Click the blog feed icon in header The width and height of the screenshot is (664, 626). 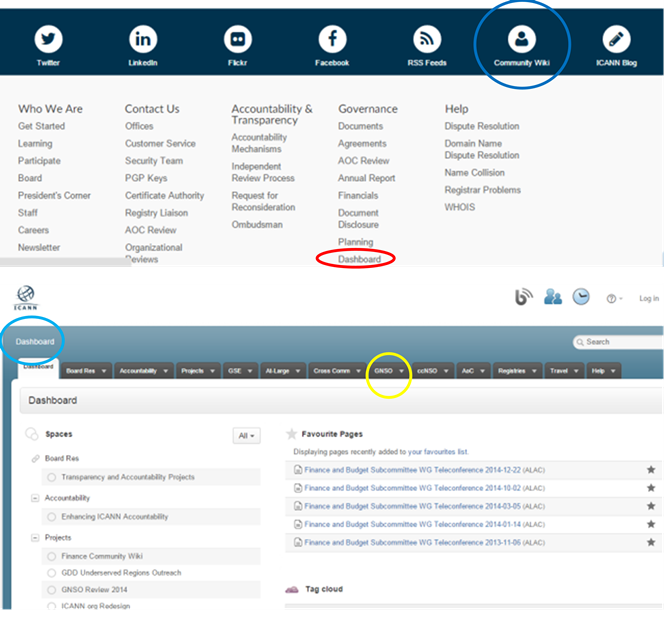pos(523,296)
